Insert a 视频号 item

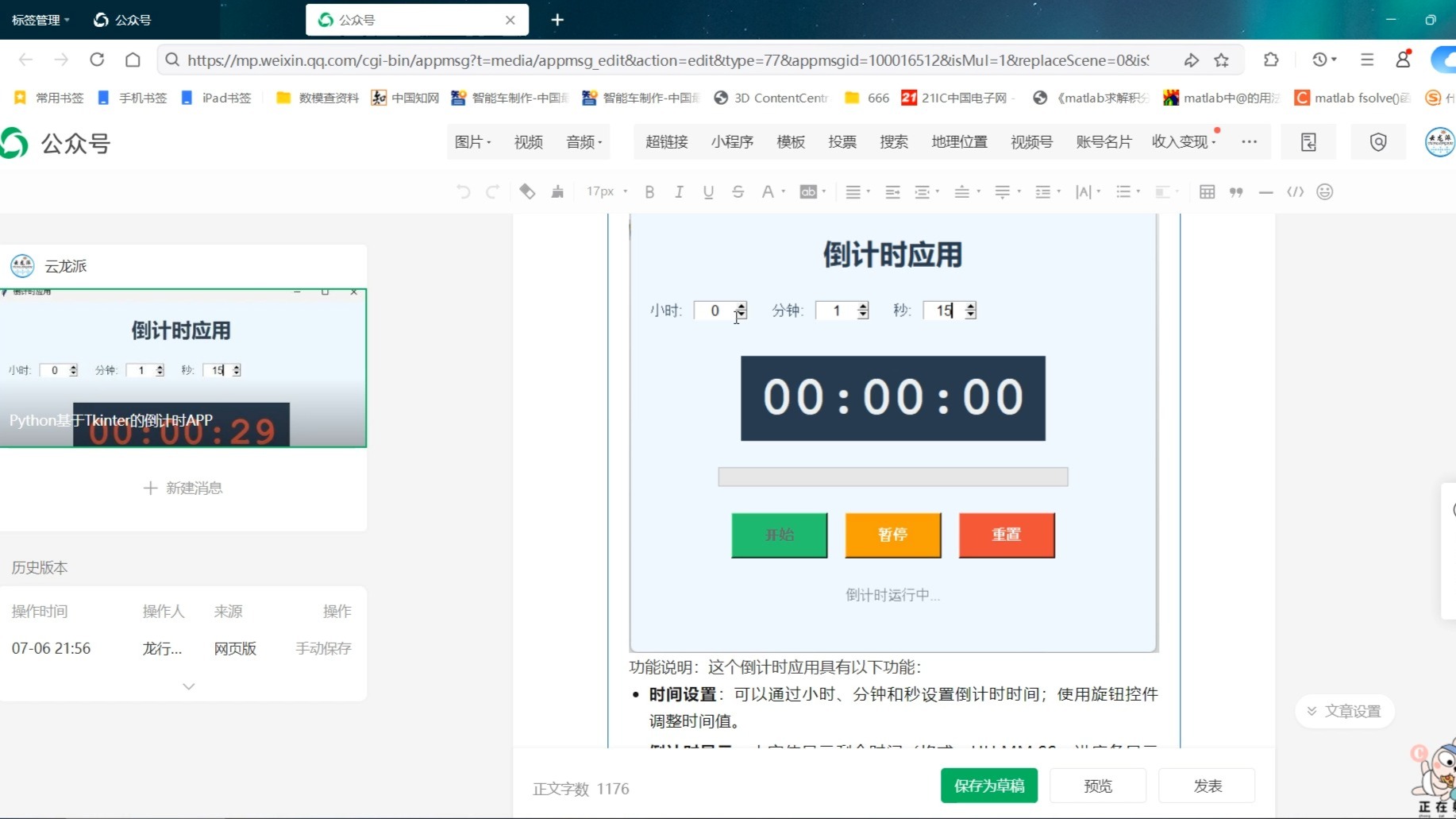[x=1031, y=141]
